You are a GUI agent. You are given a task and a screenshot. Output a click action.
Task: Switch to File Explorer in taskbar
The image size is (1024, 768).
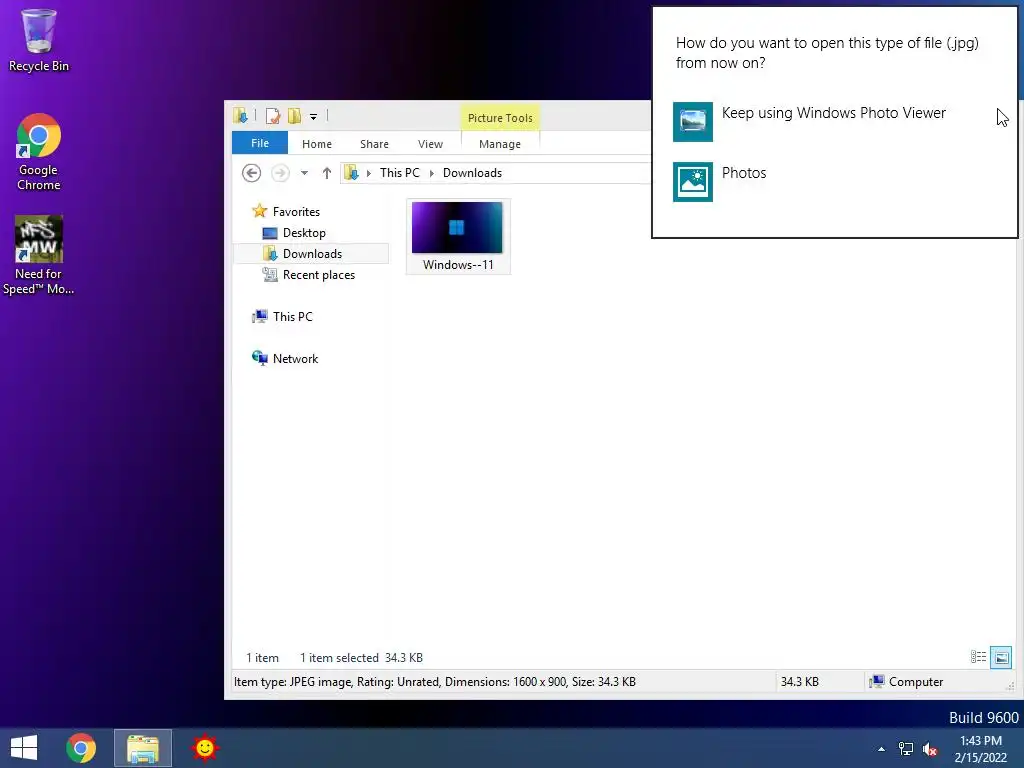tap(143, 748)
